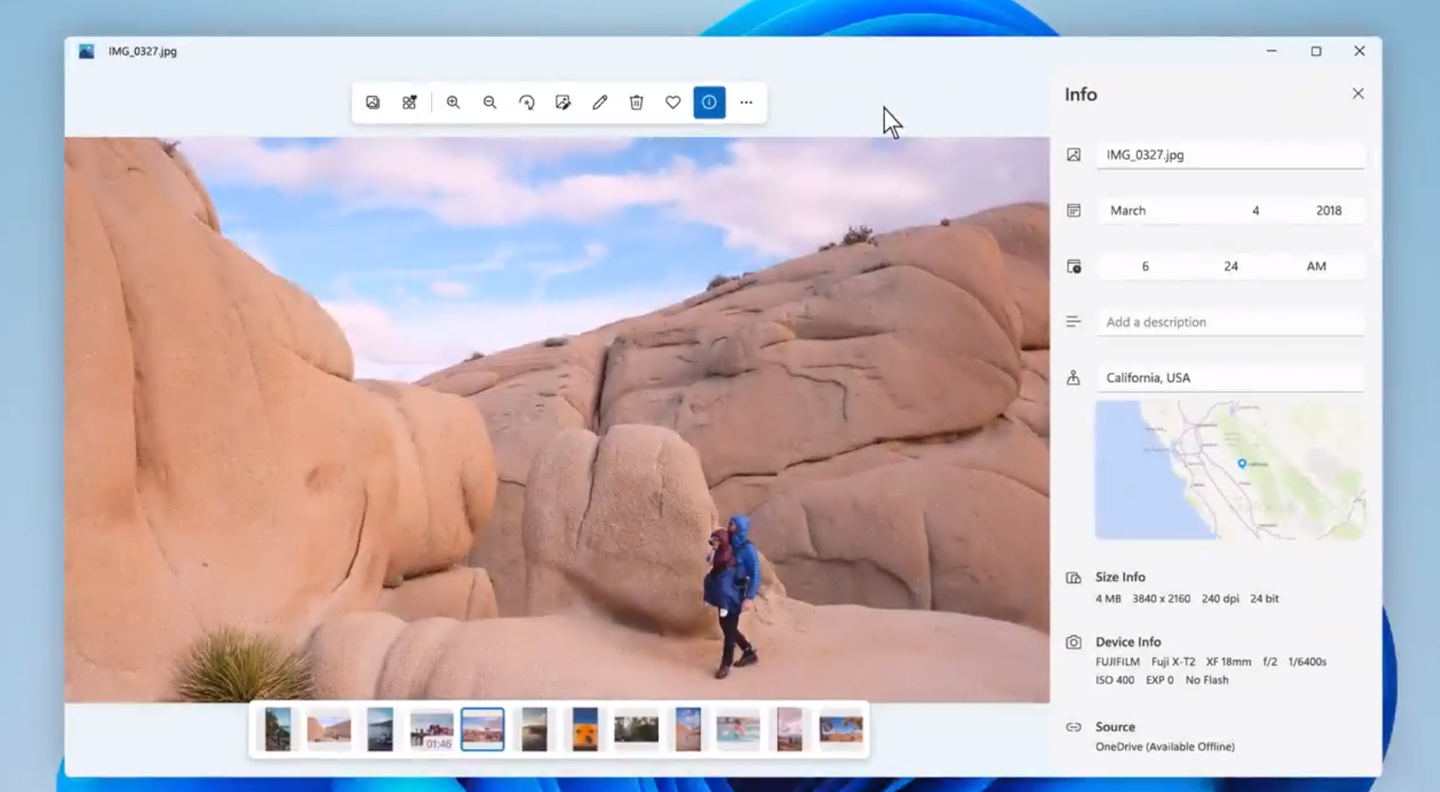Close the Info panel
The height and width of the screenshot is (792, 1440).
(x=1358, y=93)
